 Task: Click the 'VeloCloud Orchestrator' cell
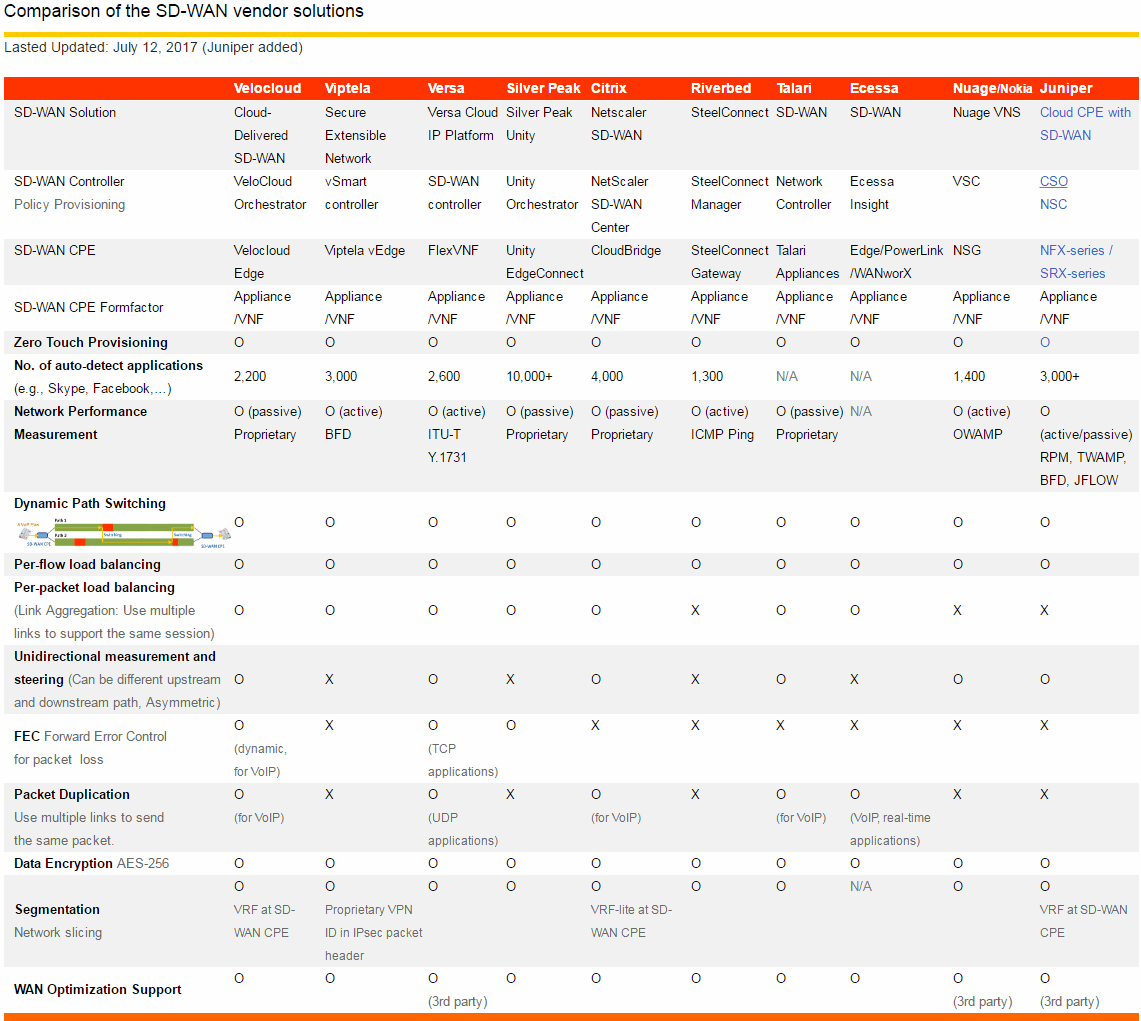coord(270,193)
